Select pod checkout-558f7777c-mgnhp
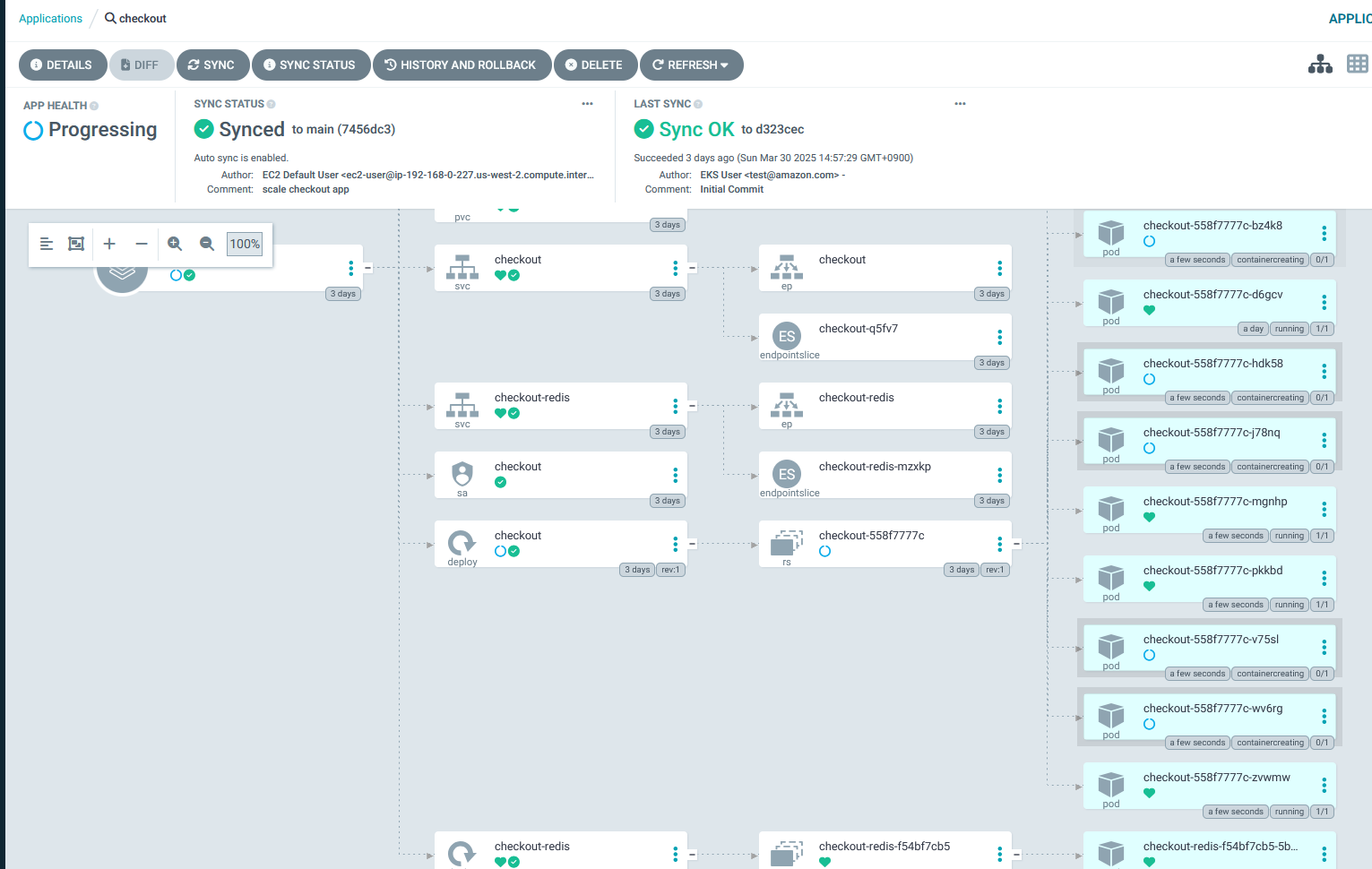The image size is (1372, 869). [1209, 510]
